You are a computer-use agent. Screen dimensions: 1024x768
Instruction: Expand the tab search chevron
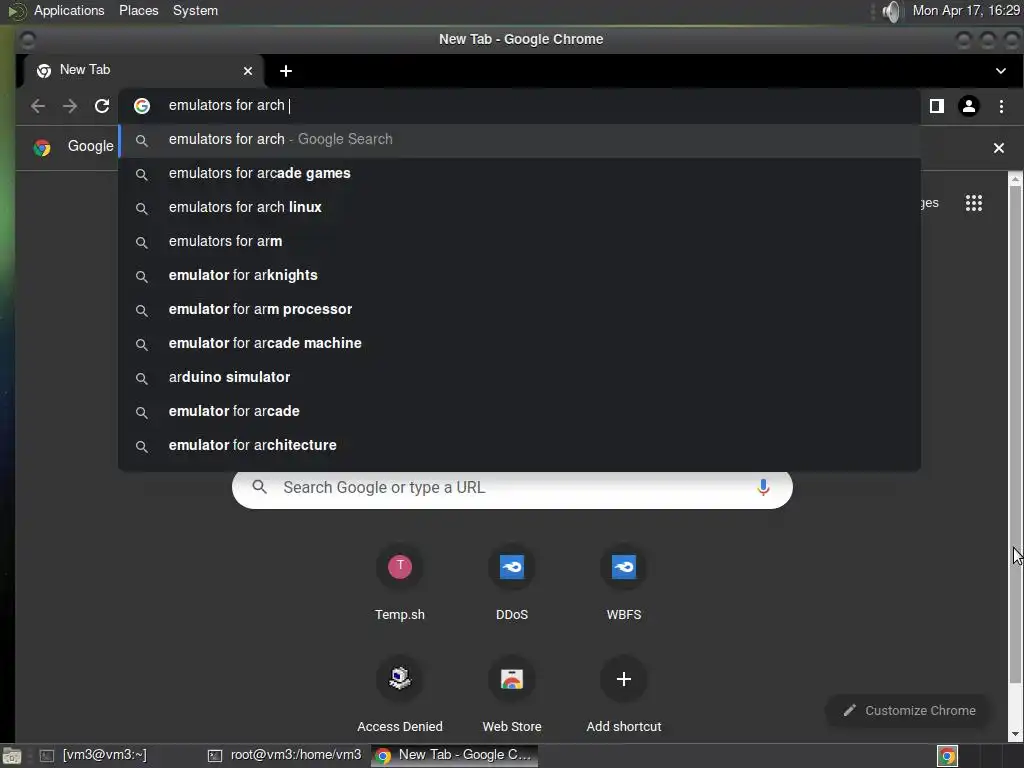1000,71
